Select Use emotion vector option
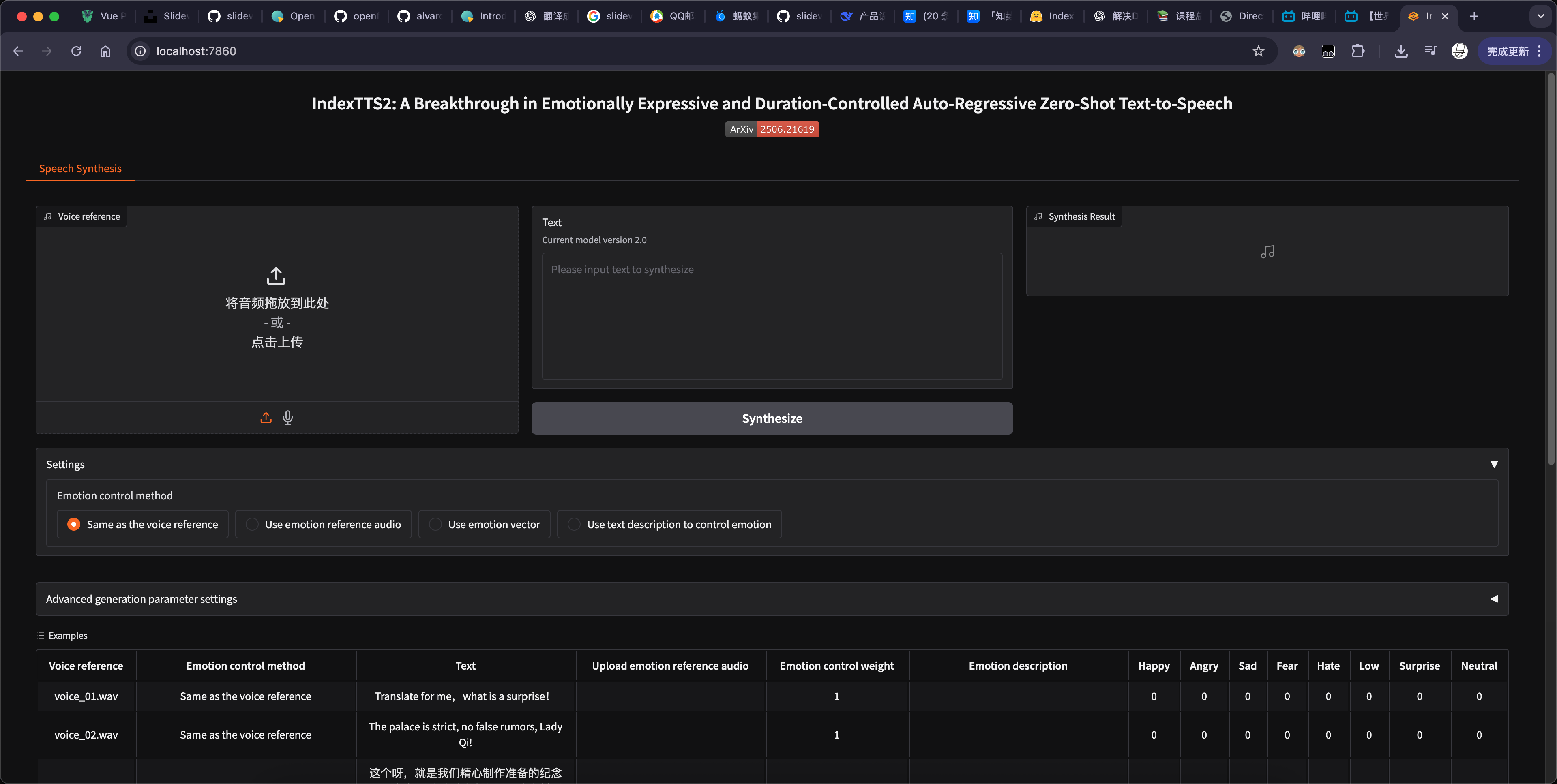 [x=484, y=524]
